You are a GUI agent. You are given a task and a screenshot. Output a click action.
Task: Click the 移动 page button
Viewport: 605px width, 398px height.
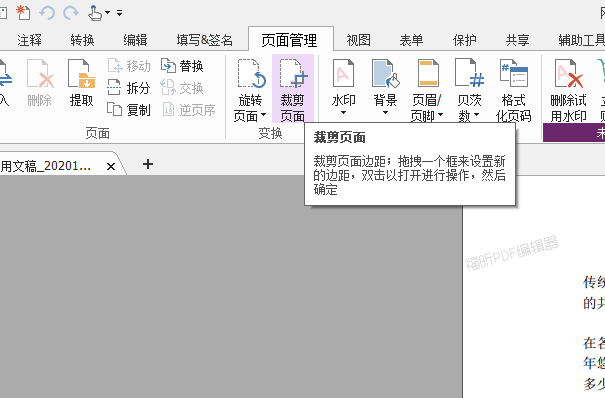coord(129,66)
